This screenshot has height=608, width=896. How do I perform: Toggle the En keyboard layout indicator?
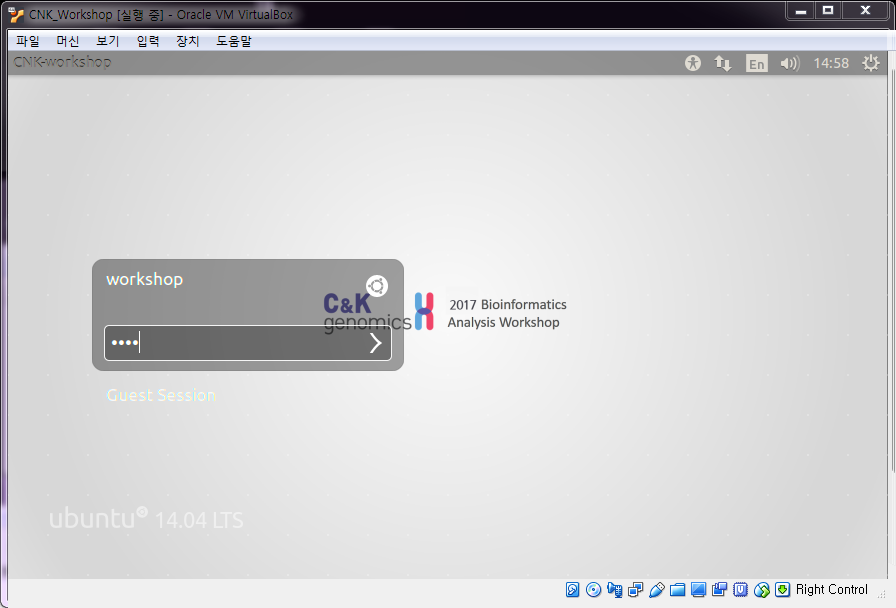757,63
